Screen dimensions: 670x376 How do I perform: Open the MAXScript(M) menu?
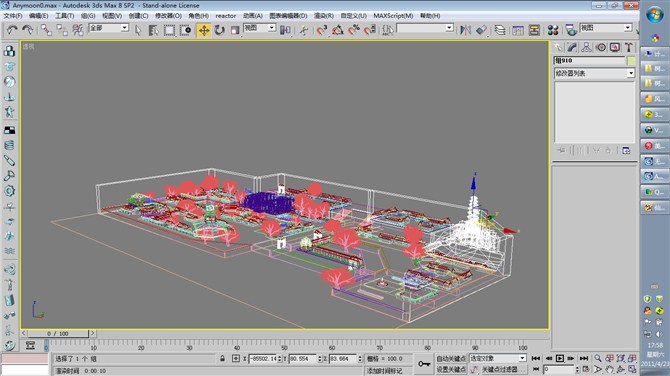[393, 16]
